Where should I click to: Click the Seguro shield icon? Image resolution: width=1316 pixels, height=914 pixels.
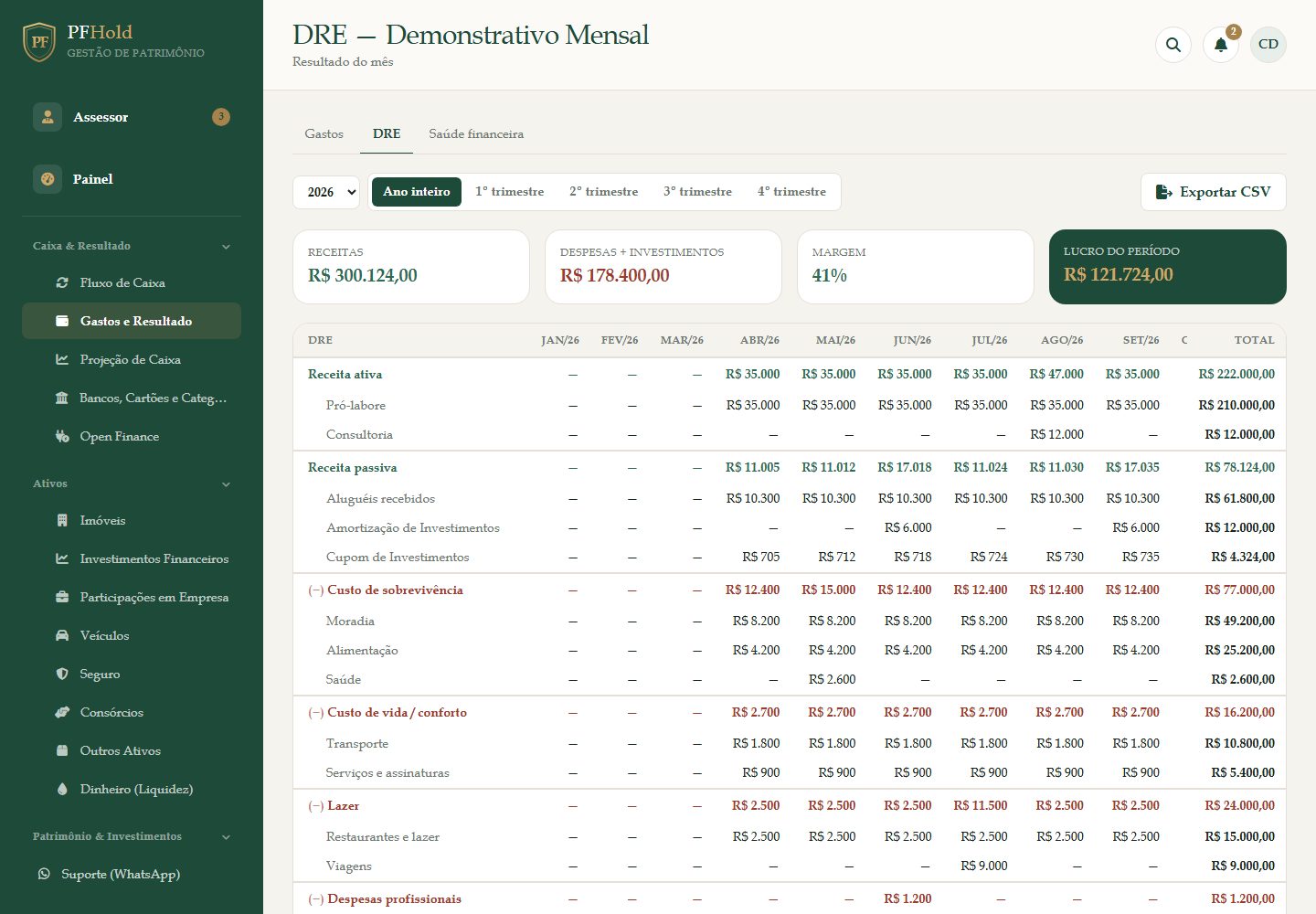pos(62,674)
